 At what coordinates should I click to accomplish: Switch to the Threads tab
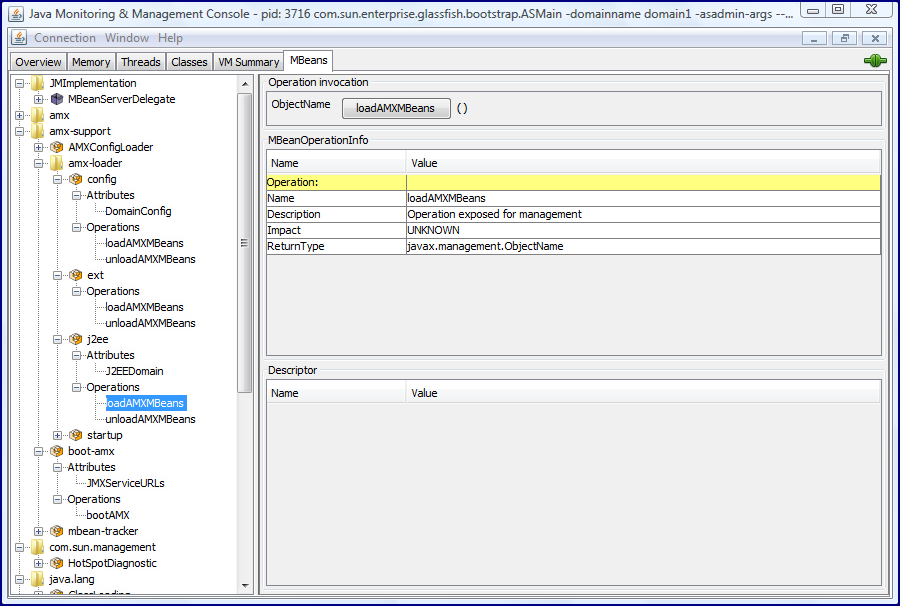point(141,62)
